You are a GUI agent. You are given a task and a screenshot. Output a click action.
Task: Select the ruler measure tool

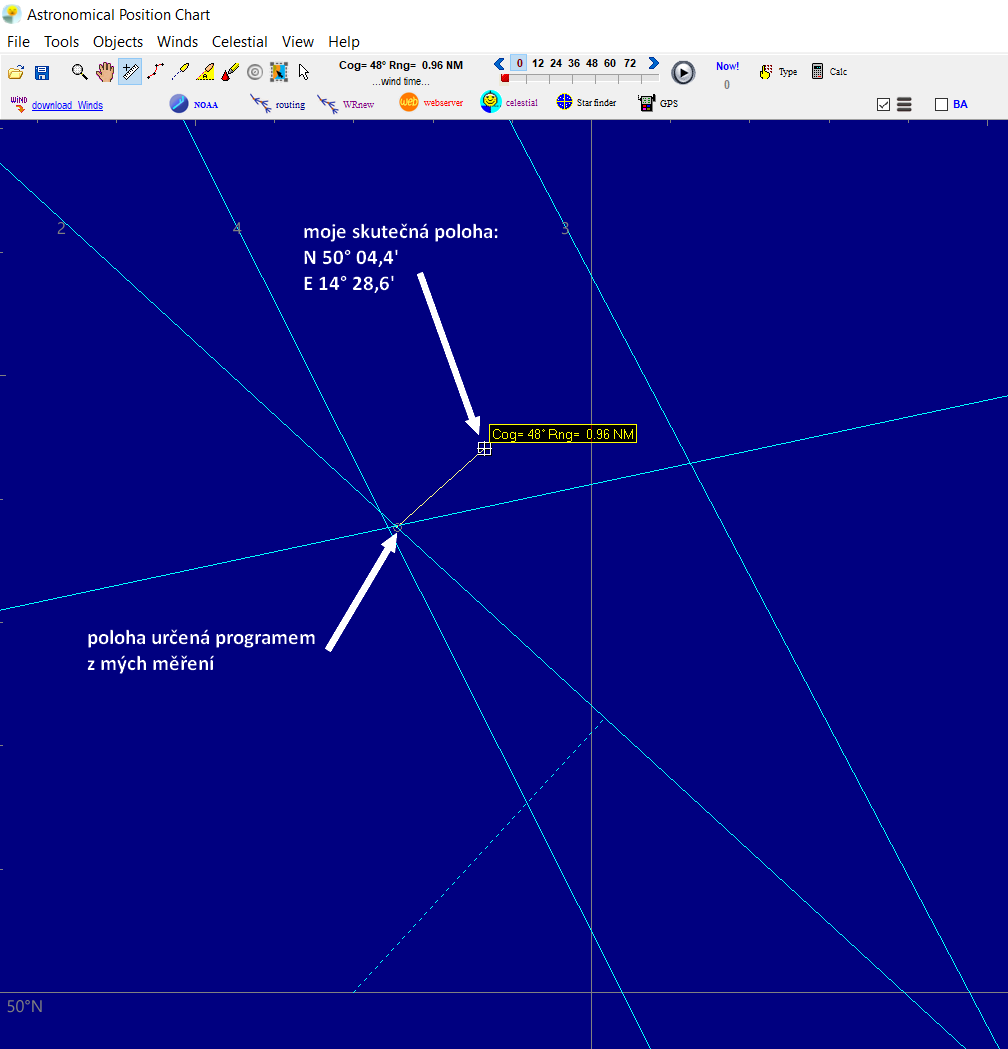pos(130,71)
